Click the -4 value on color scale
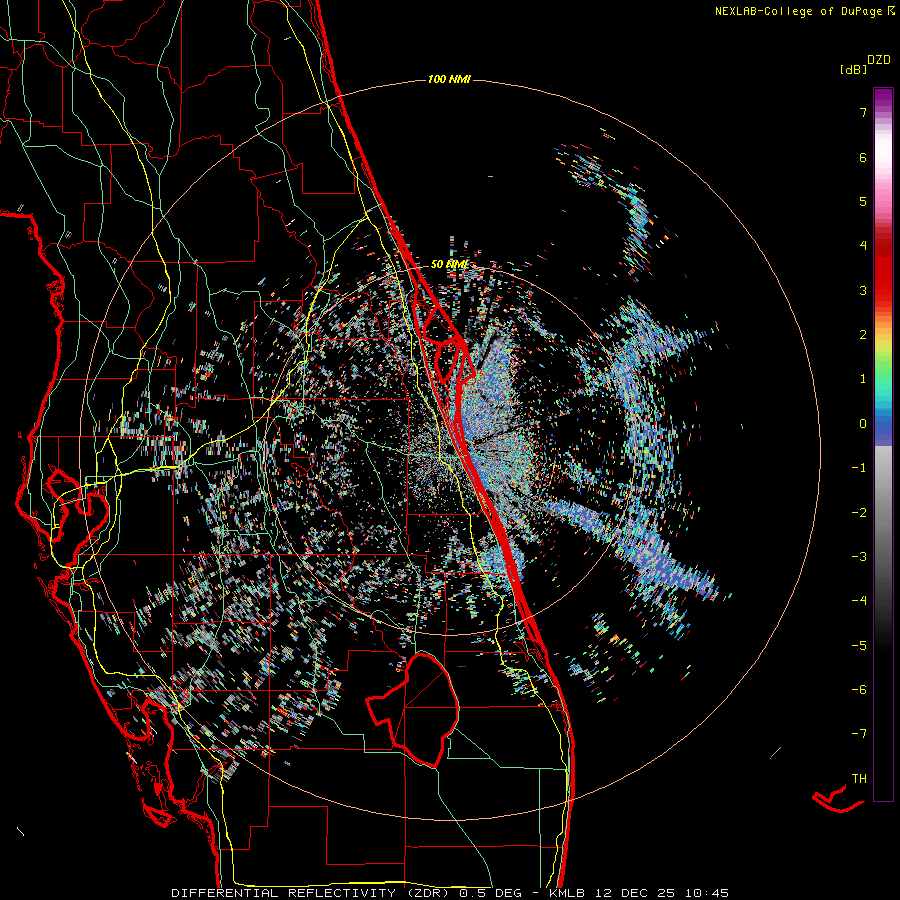This screenshot has height=900, width=900. [859, 601]
